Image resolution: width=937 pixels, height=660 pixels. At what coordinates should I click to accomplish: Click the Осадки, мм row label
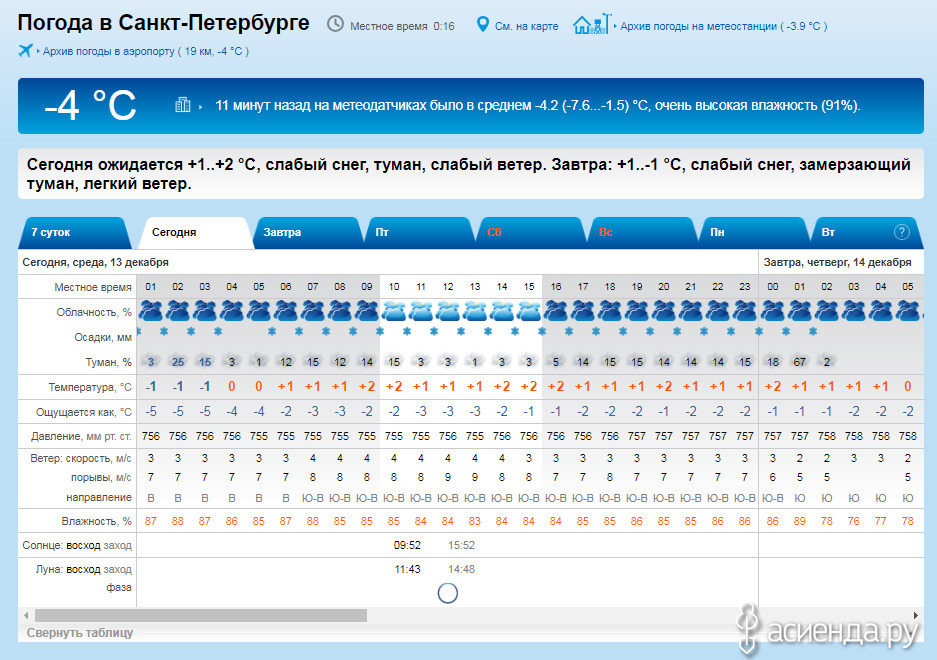tap(103, 338)
